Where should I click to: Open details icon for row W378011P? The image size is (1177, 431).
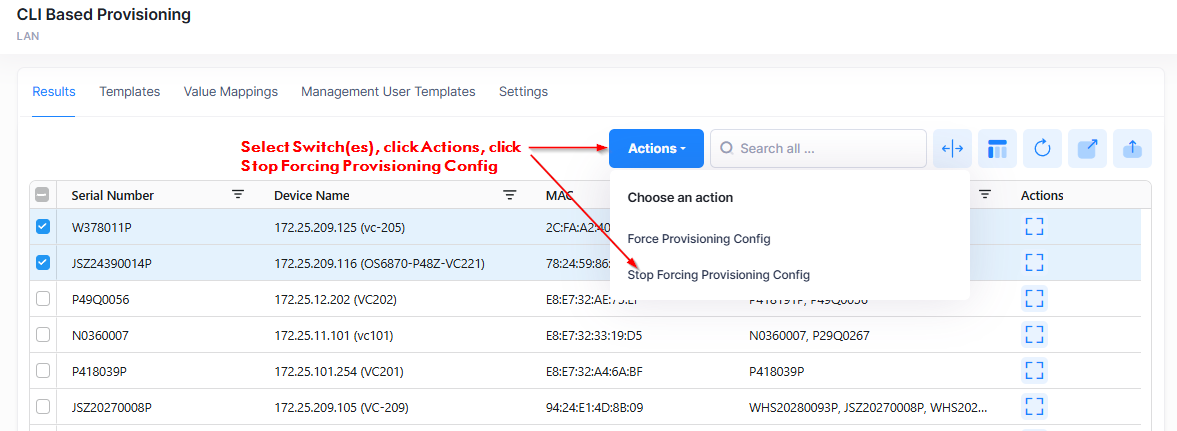point(1034,227)
